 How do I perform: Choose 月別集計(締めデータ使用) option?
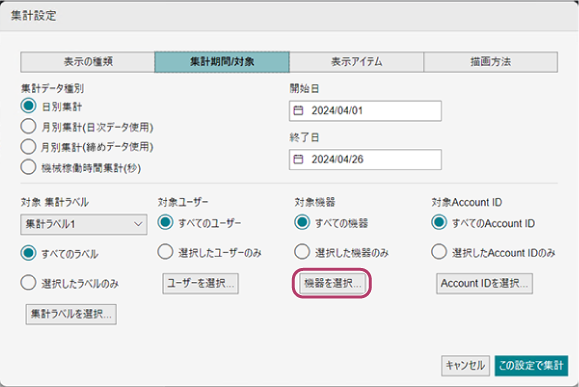(x=28, y=147)
